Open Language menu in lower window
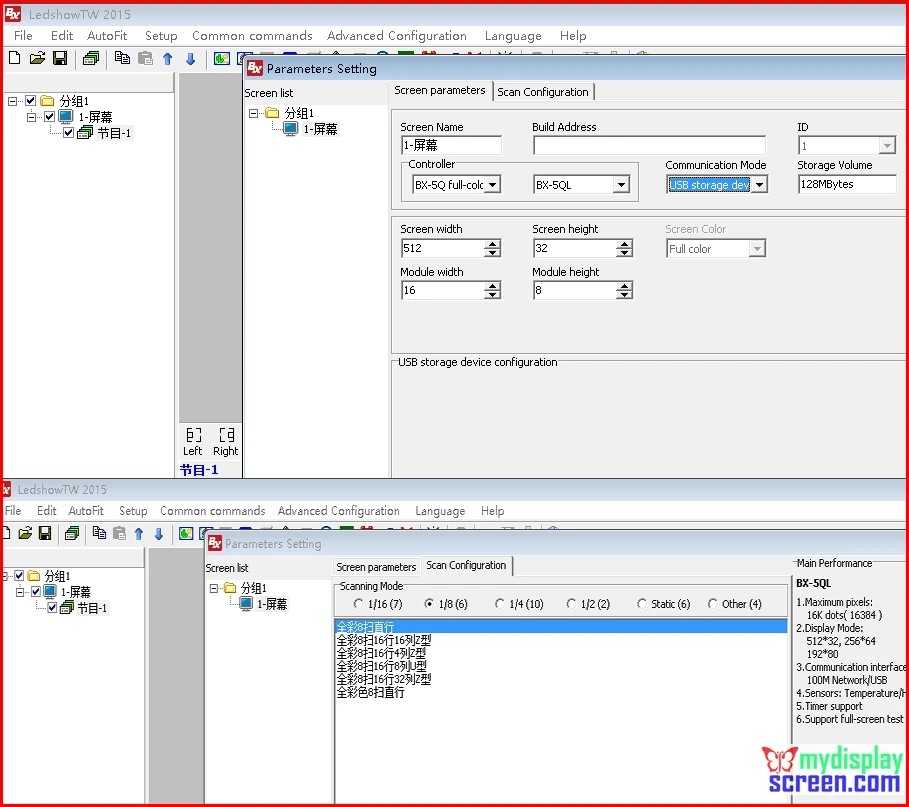Image resolution: width=909 pixels, height=807 pixels. tap(440, 511)
